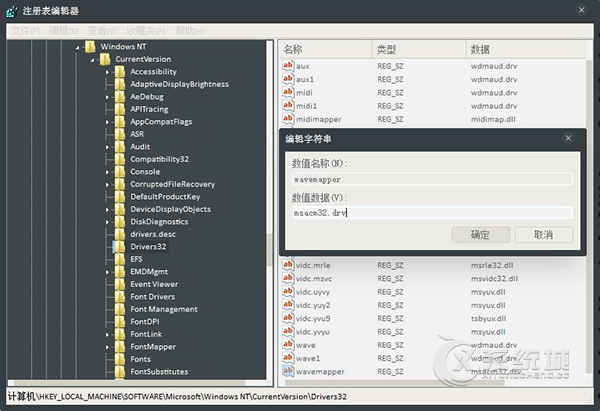This screenshot has width=600, height=411.
Task: Click the Fonts folder icon
Action: 120,359
